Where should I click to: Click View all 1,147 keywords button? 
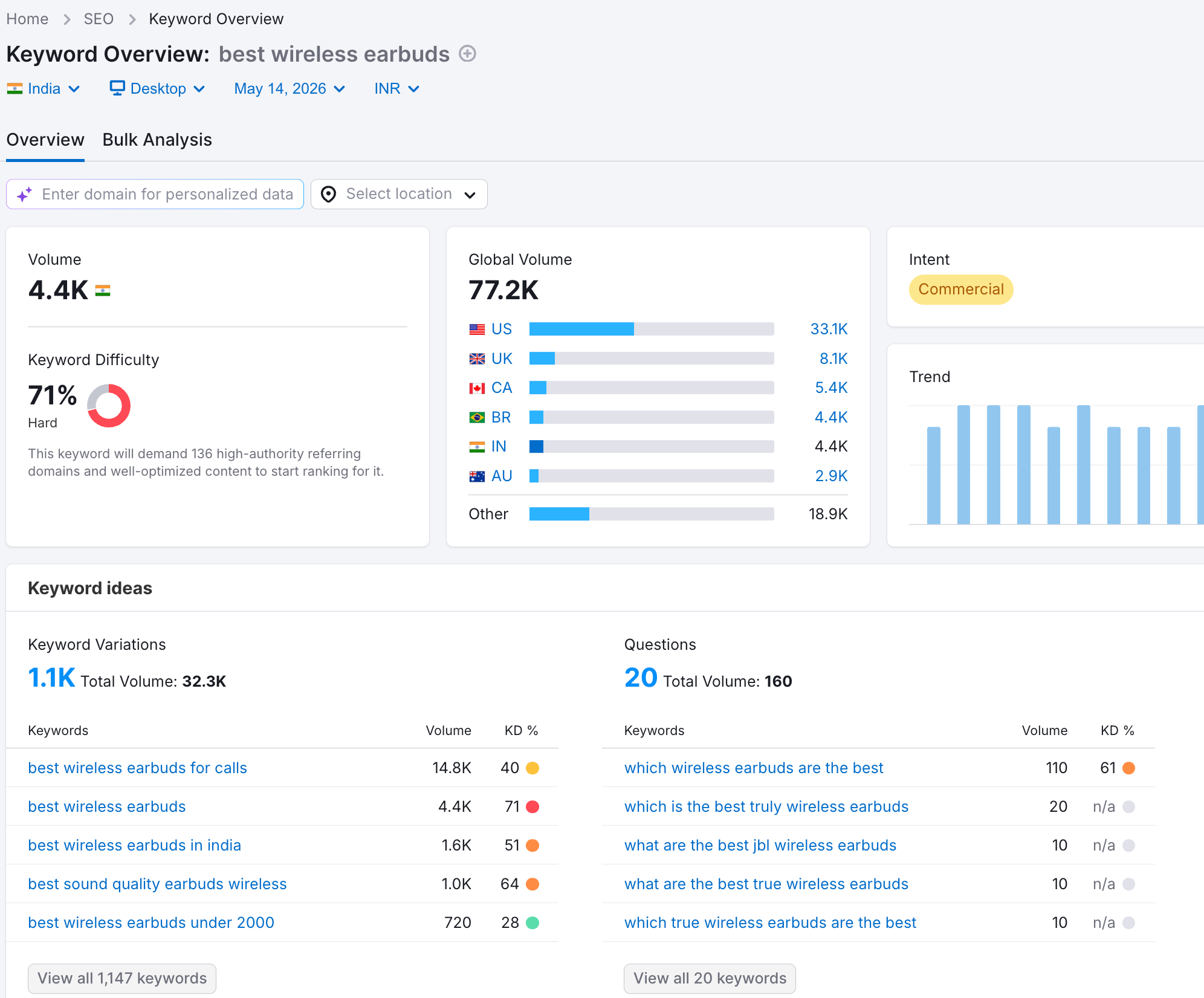(122, 979)
